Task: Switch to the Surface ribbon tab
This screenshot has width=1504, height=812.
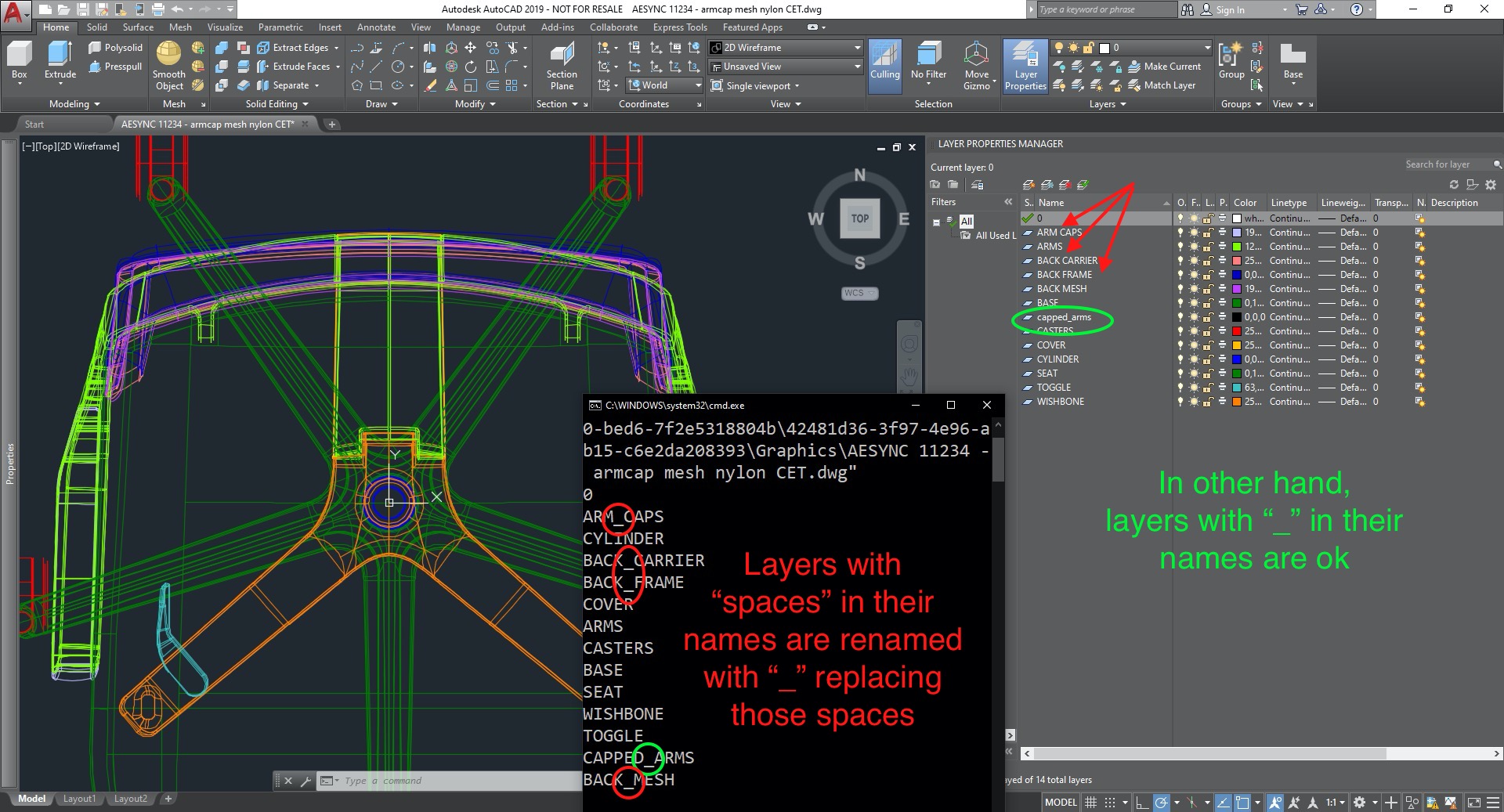Action: [x=138, y=27]
